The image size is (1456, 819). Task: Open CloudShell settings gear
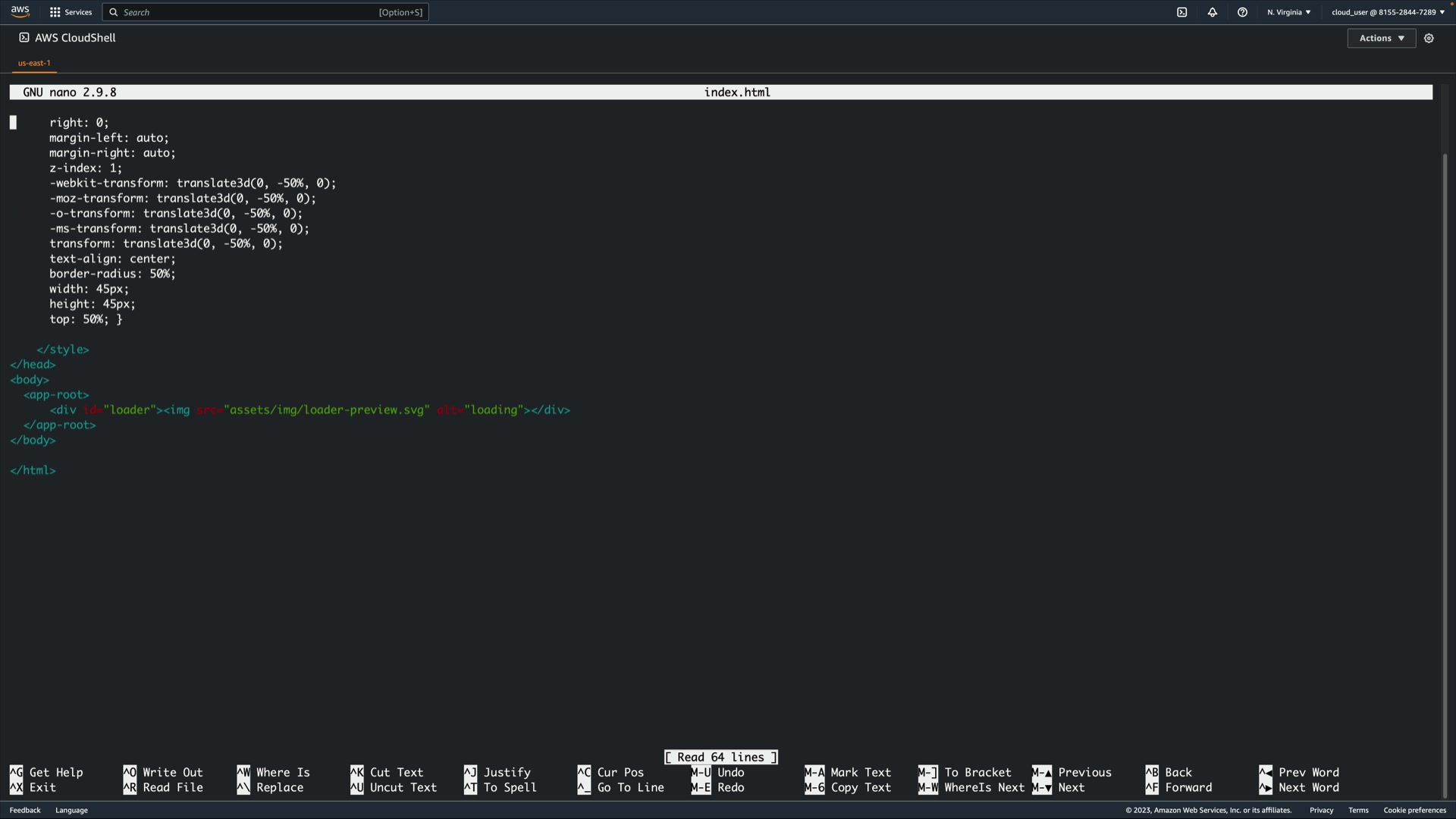coord(1429,38)
